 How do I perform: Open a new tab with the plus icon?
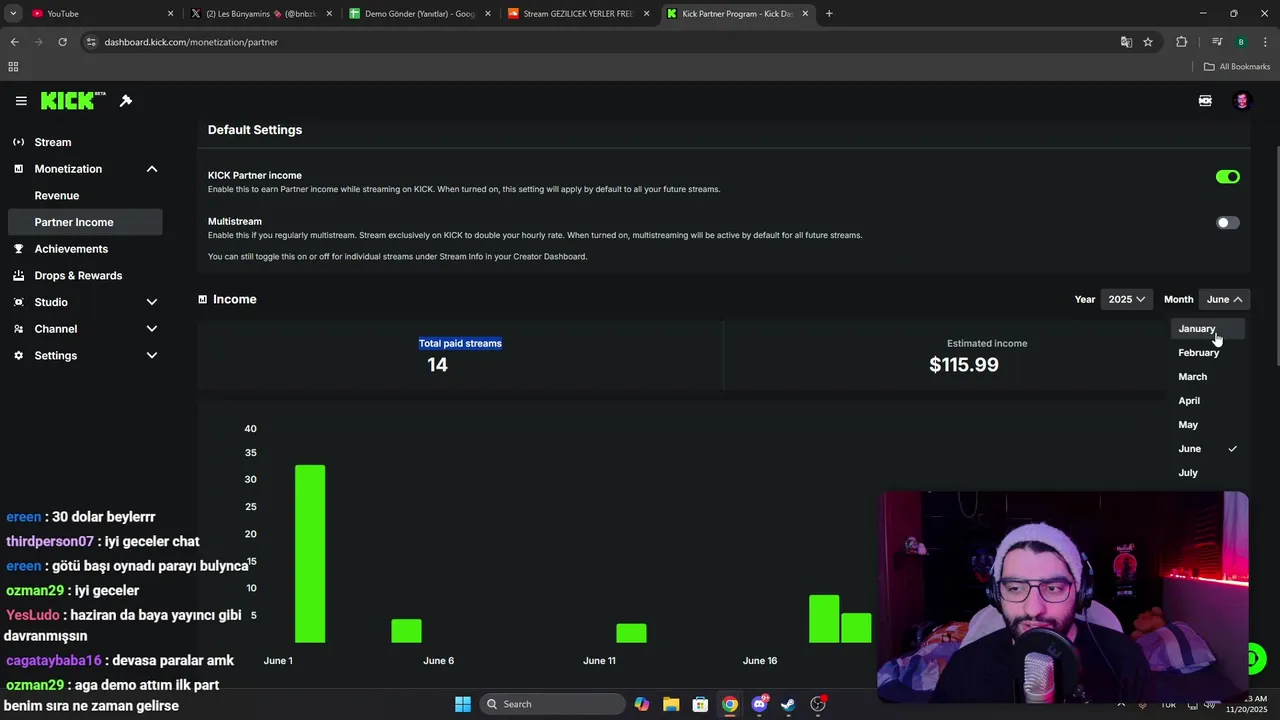point(829,14)
